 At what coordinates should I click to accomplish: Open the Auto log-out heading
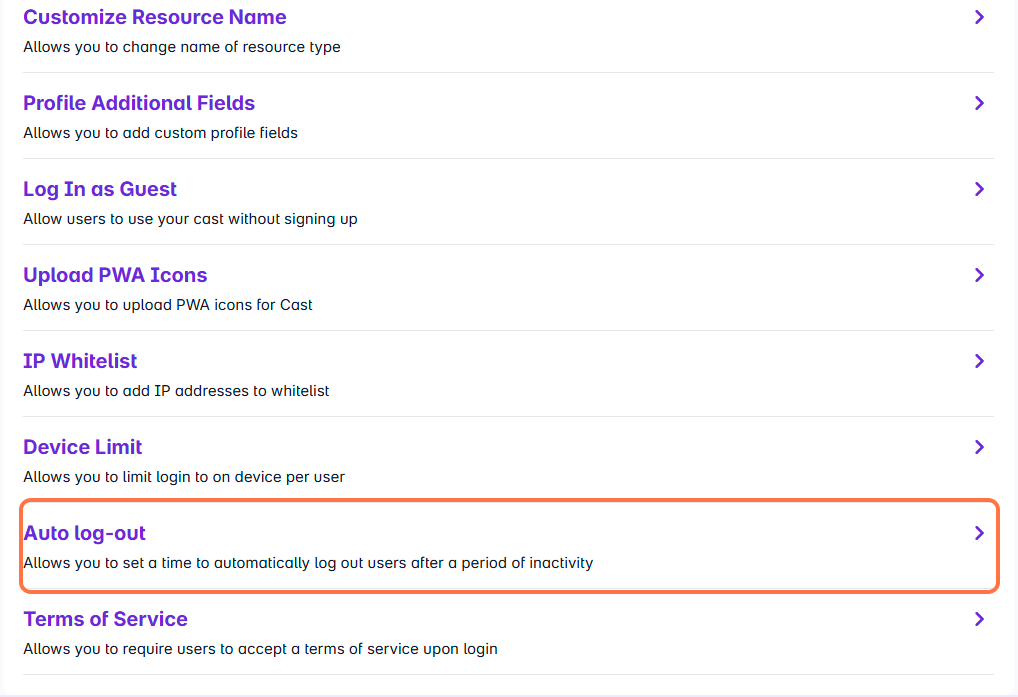coord(85,533)
